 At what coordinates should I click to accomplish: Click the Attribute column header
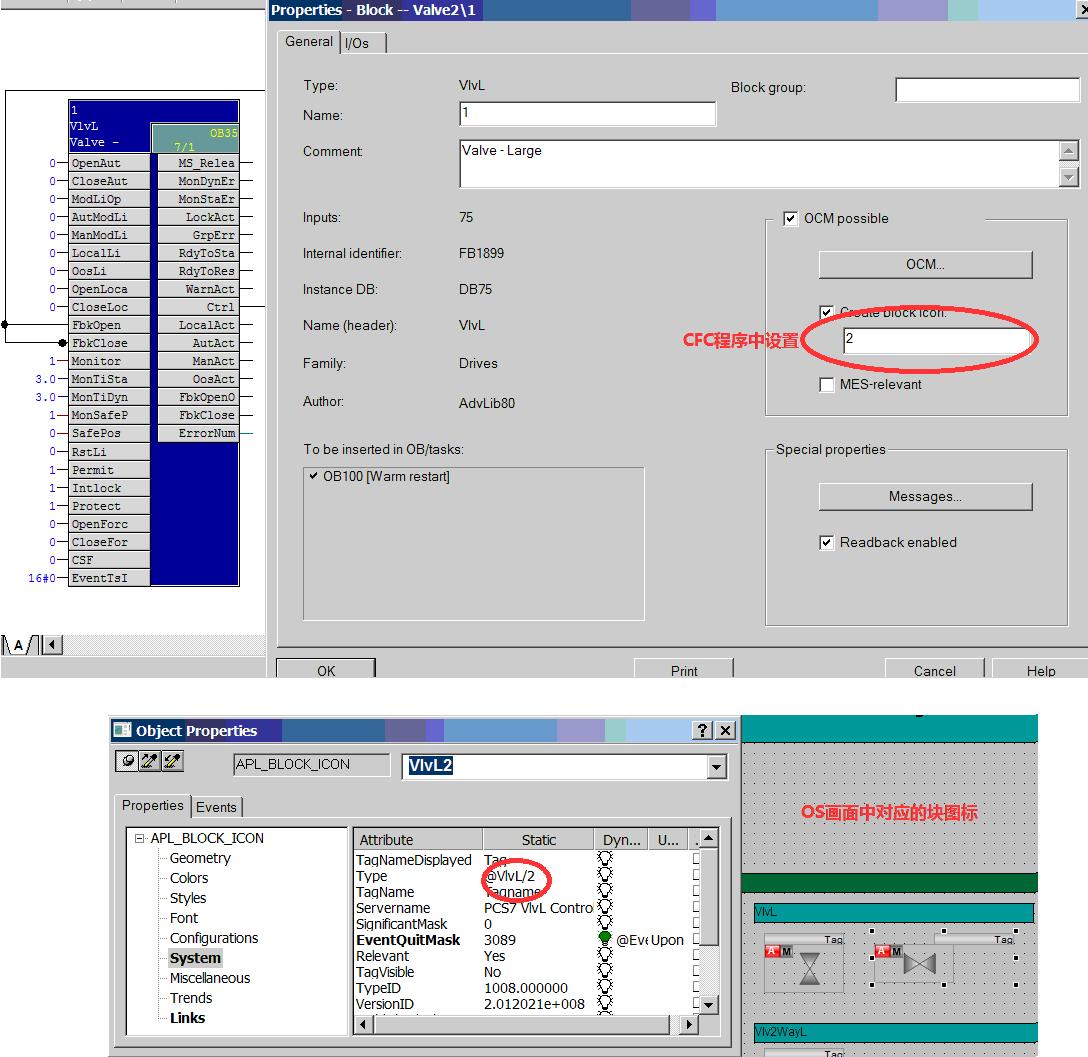click(418, 840)
